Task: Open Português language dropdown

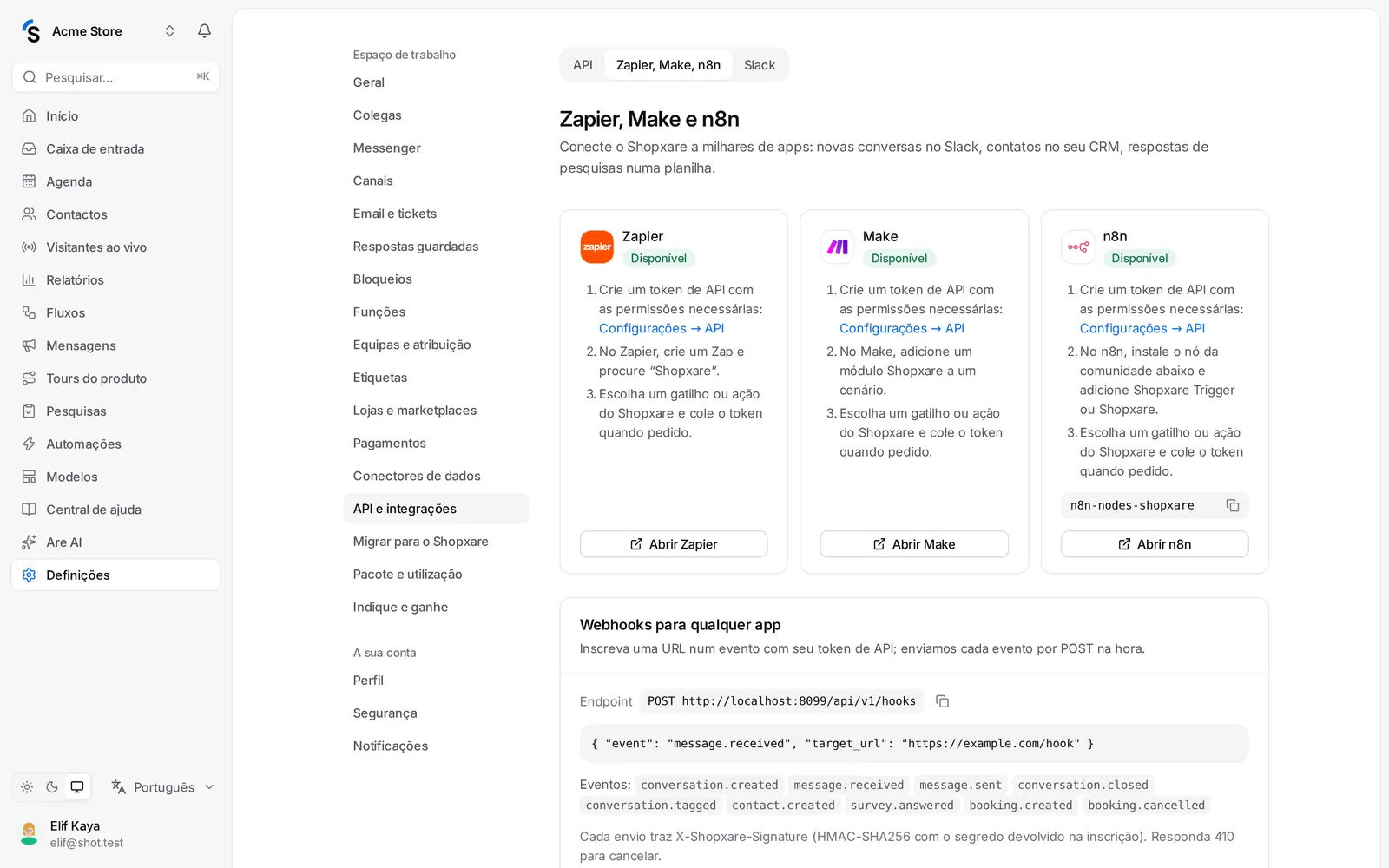Action: [x=163, y=787]
